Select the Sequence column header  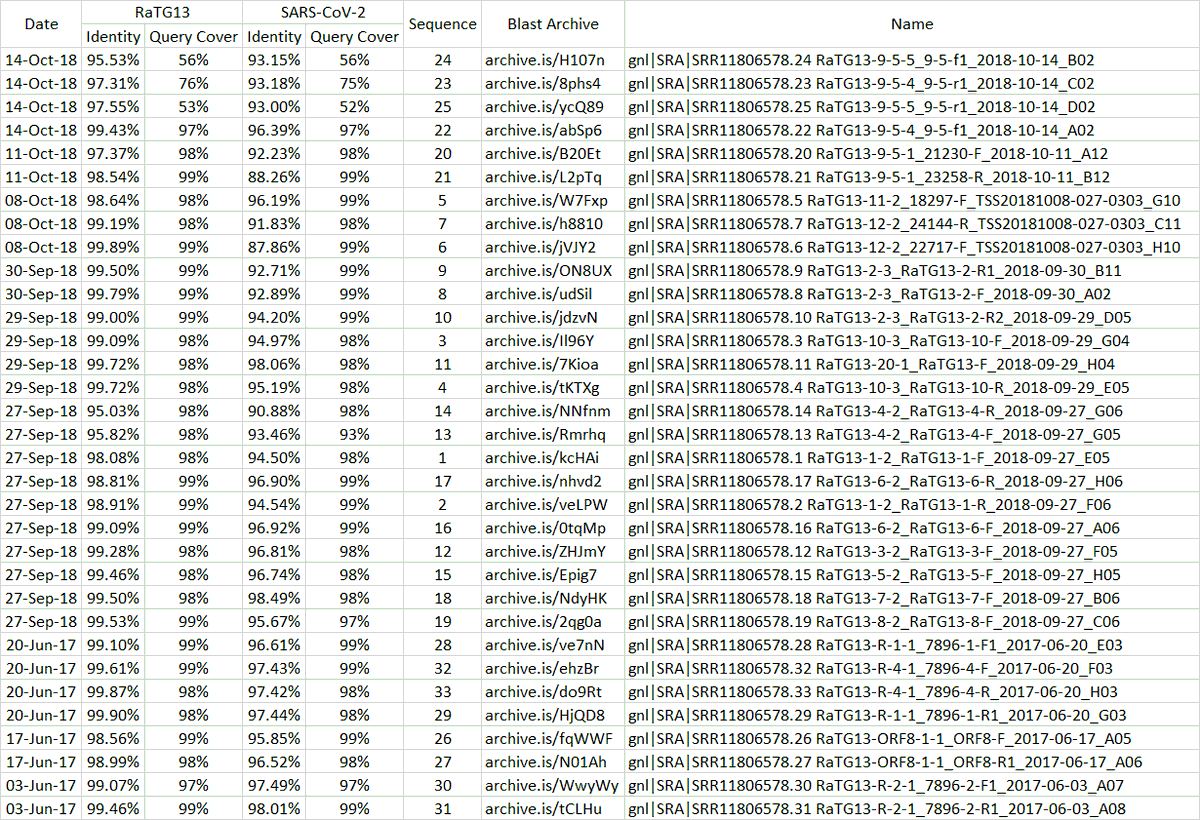443,24
